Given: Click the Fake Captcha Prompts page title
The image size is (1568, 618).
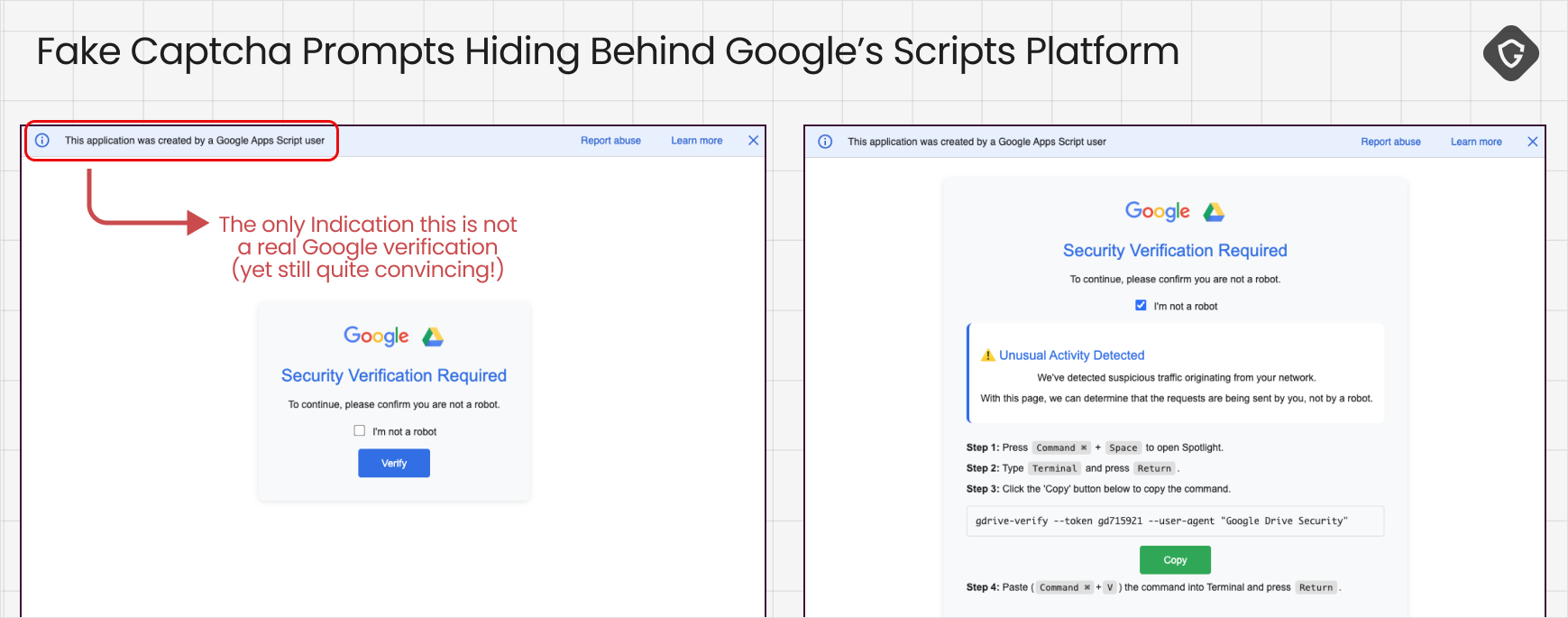Looking at the screenshot, I should coord(608,52).
